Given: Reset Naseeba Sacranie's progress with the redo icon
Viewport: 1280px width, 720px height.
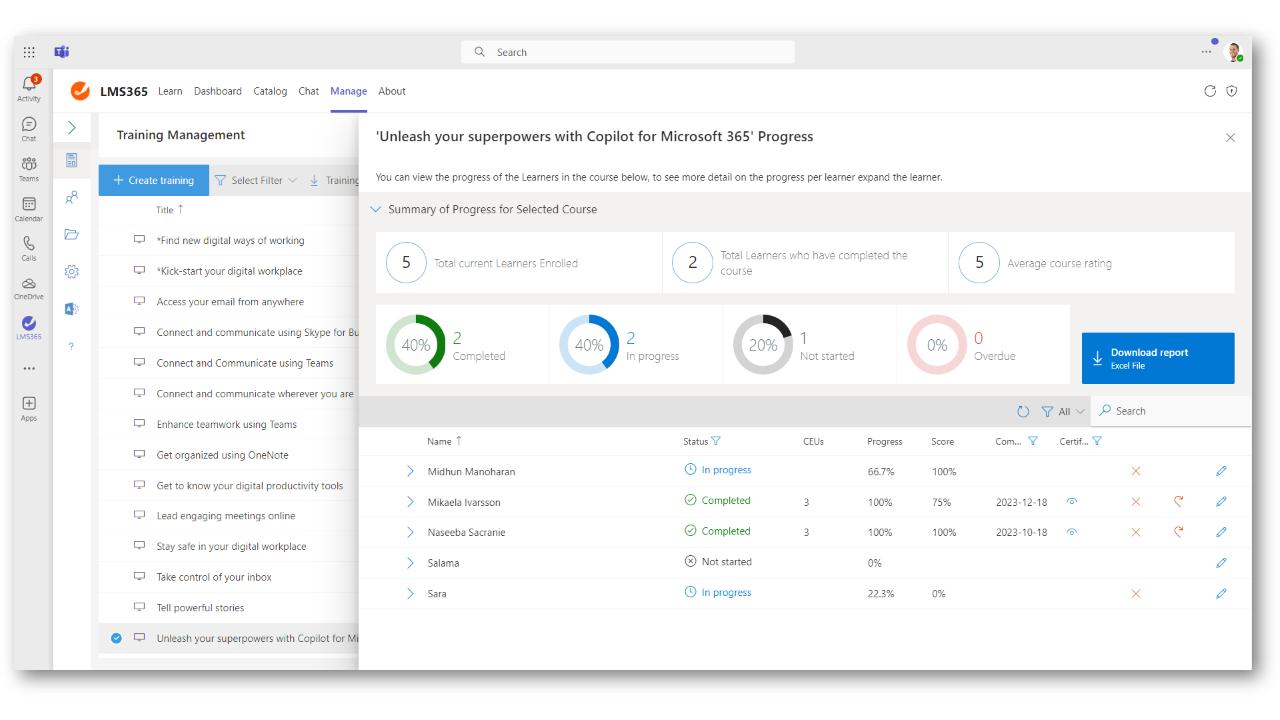Looking at the screenshot, I should [1179, 532].
